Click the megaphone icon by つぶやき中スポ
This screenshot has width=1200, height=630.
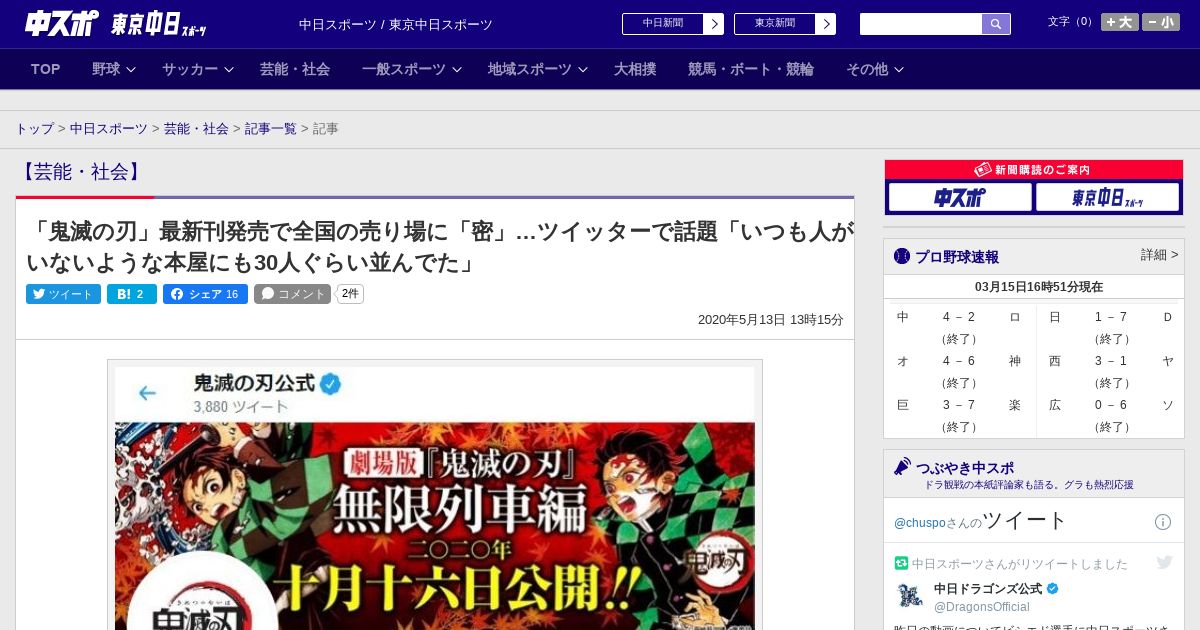pos(902,466)
